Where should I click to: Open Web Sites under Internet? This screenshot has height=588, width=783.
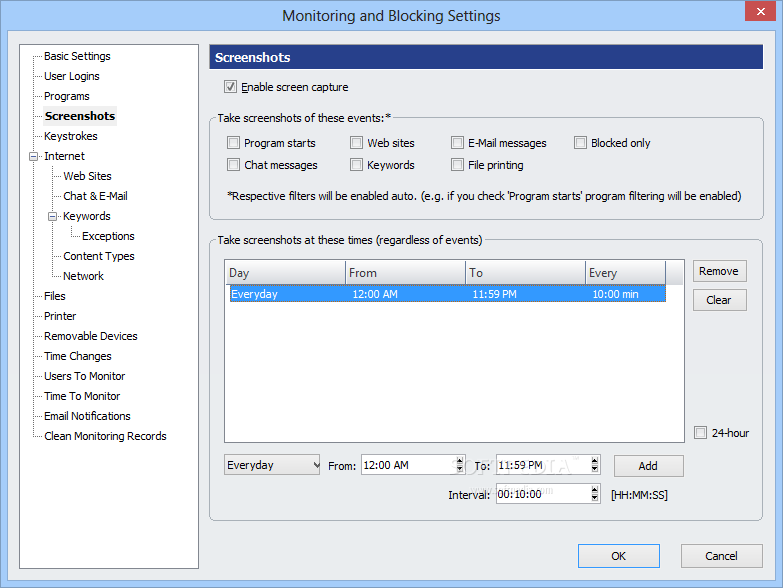[x=87, y=176]
